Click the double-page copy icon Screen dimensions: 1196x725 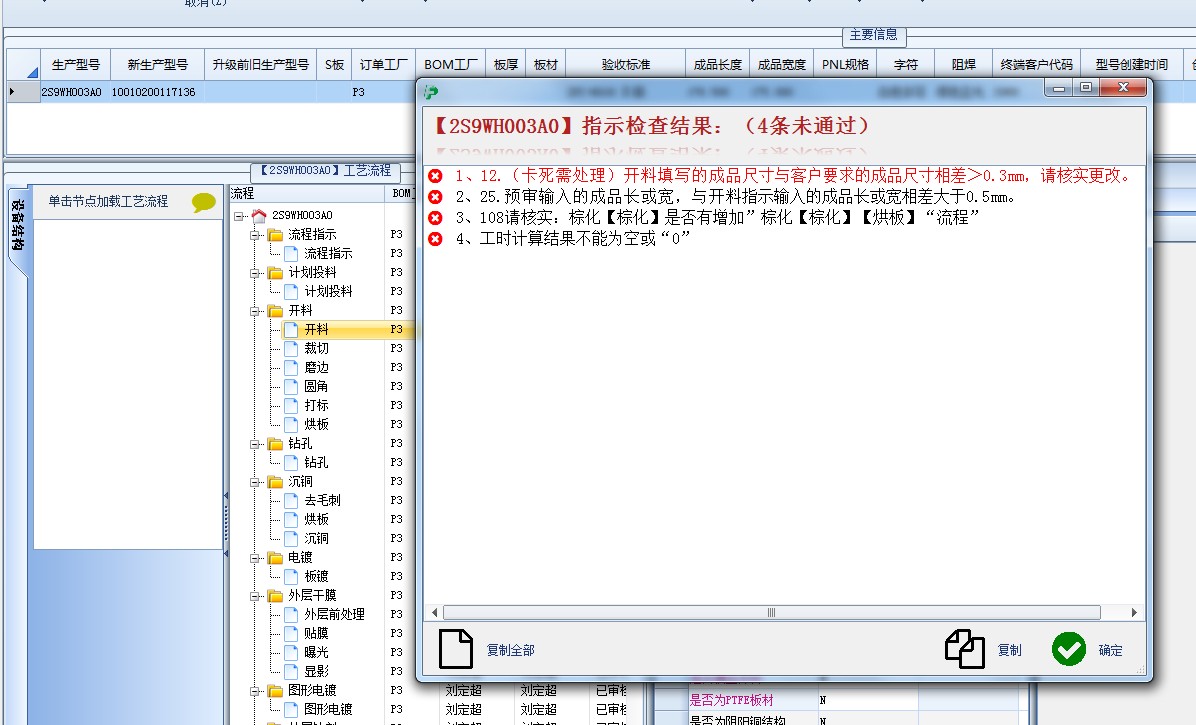pos(964,649)
